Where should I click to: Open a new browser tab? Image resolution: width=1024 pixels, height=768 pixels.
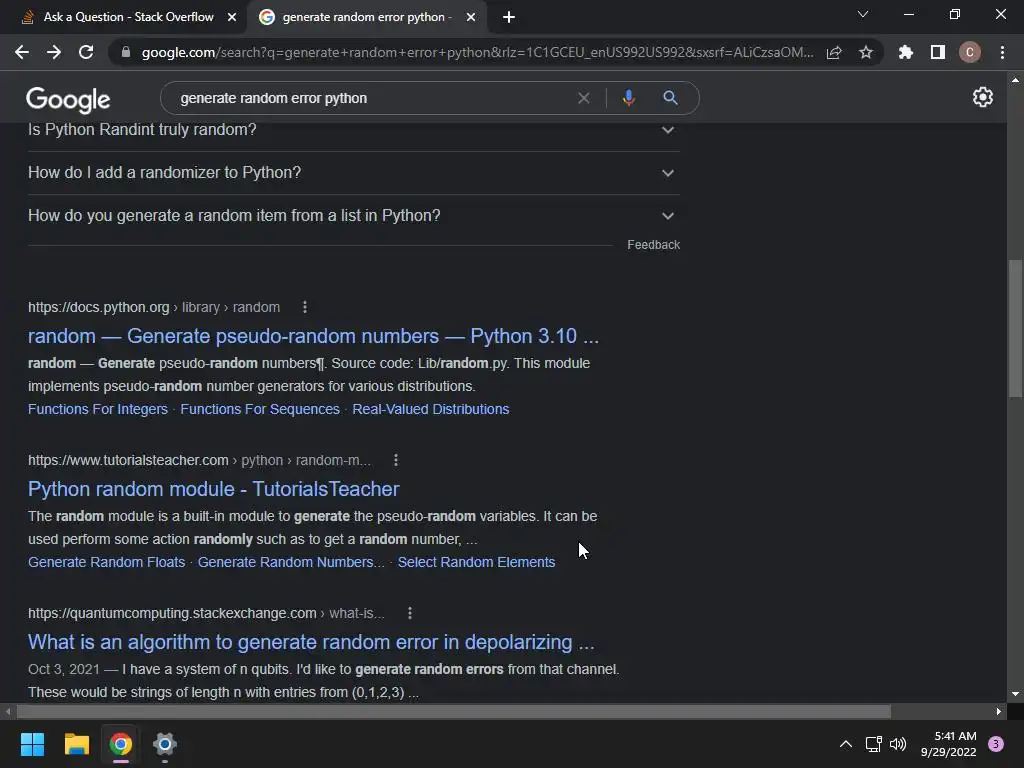pyautogui.click(x=509, y=17)
